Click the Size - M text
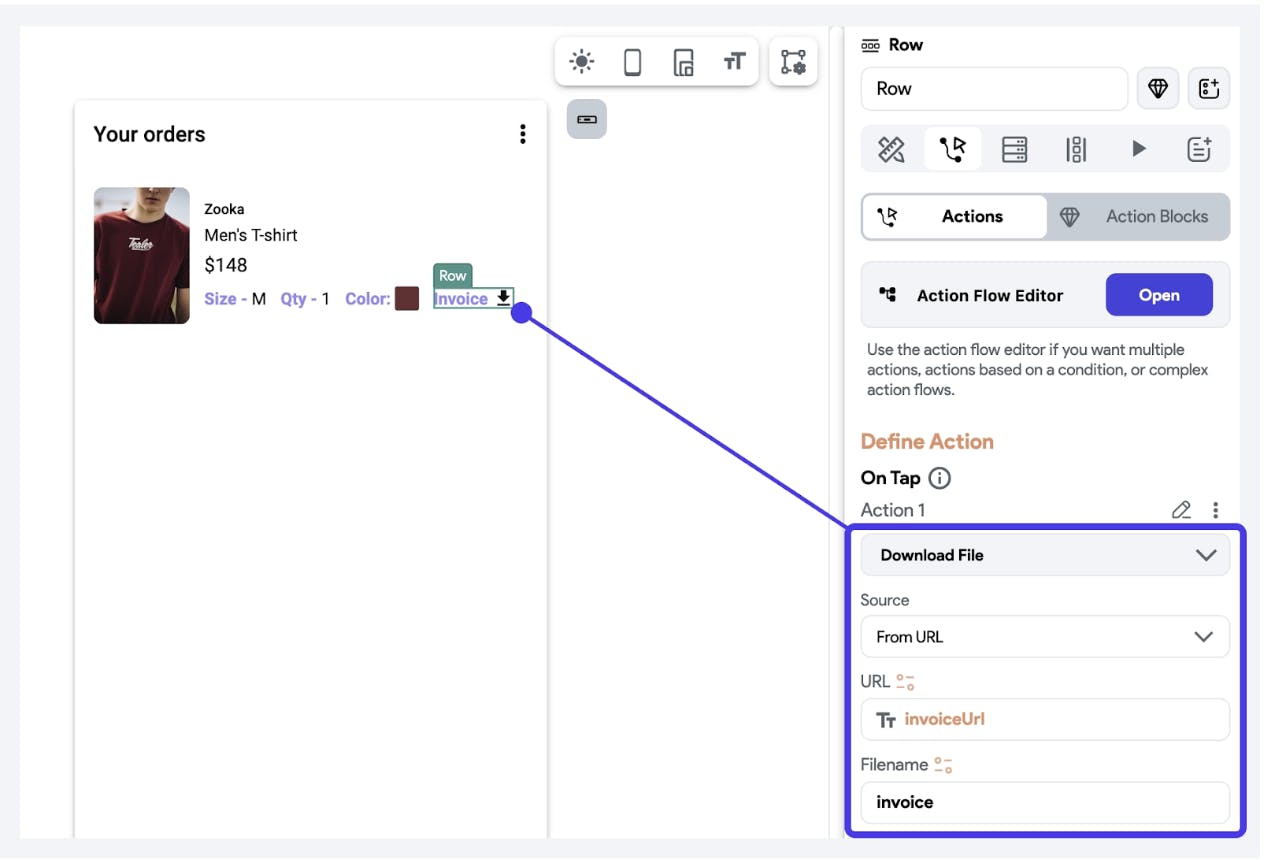The height and width of the screenshot is (860, 1266). 235,299
